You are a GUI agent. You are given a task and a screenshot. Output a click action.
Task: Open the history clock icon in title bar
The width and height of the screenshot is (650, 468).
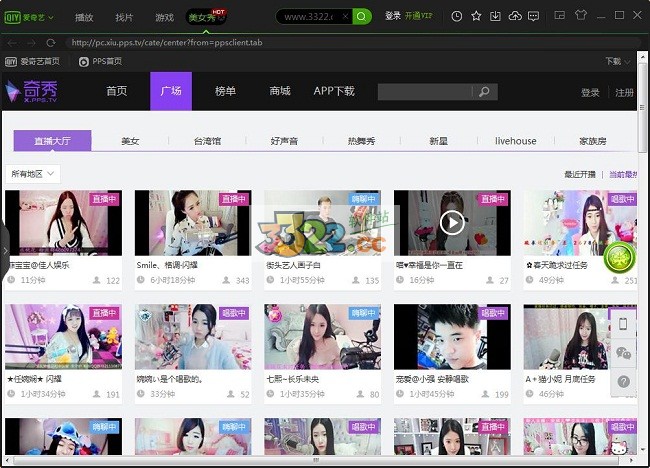click(x=457, y=16)
